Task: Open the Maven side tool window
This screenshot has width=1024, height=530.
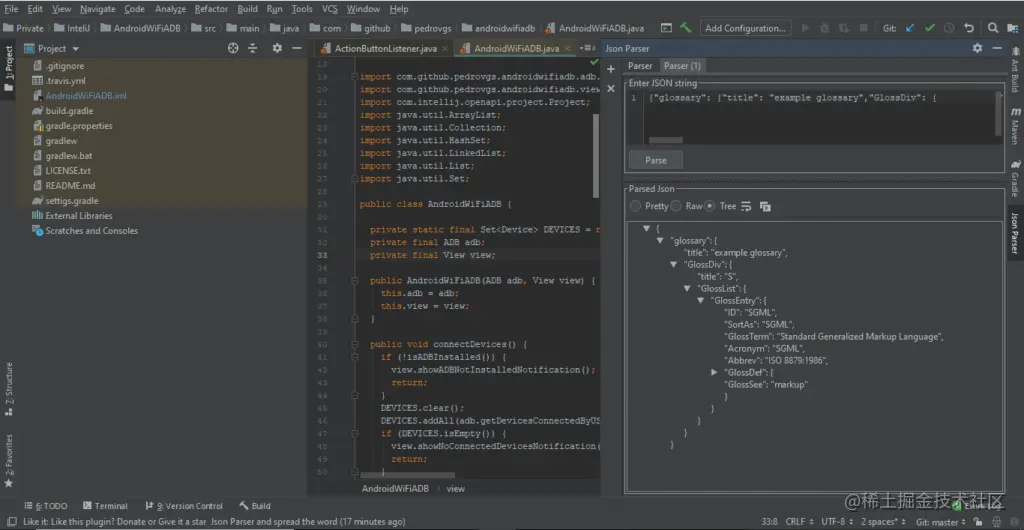Action: click(1015, 127)
